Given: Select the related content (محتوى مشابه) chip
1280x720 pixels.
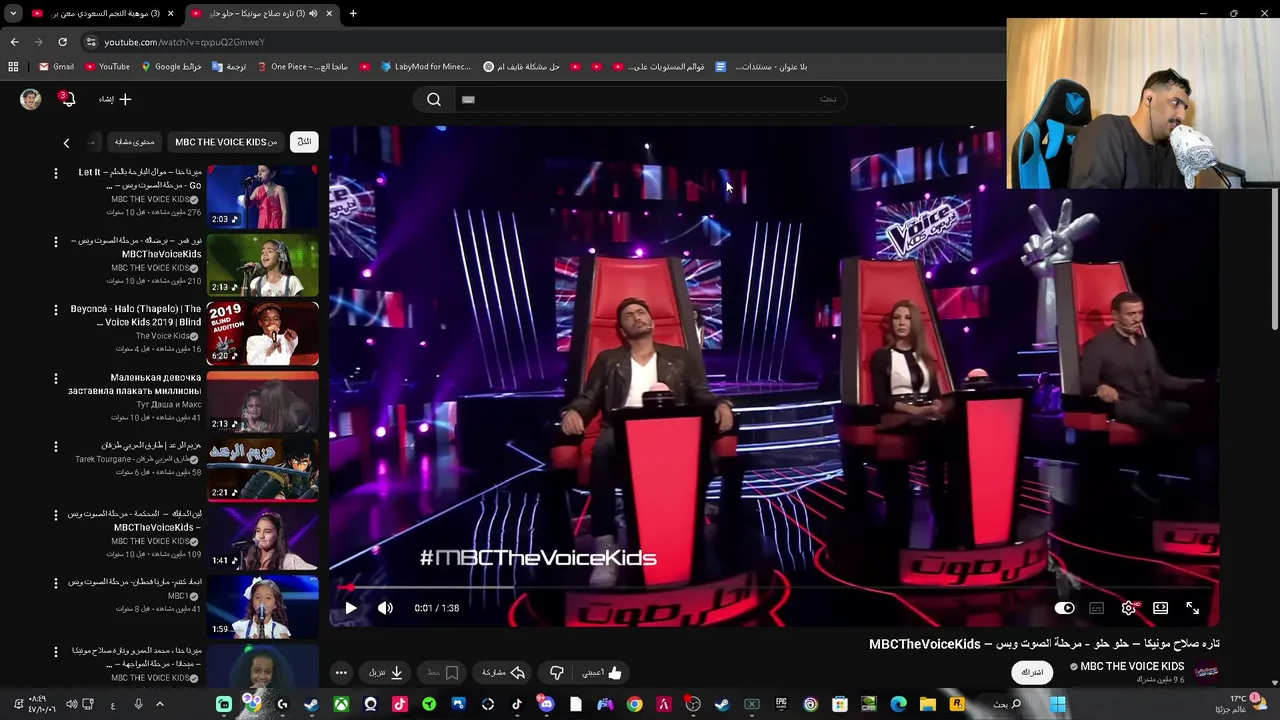Looking at the screenshot, I should pyautogui.click(x=134, y=142).
